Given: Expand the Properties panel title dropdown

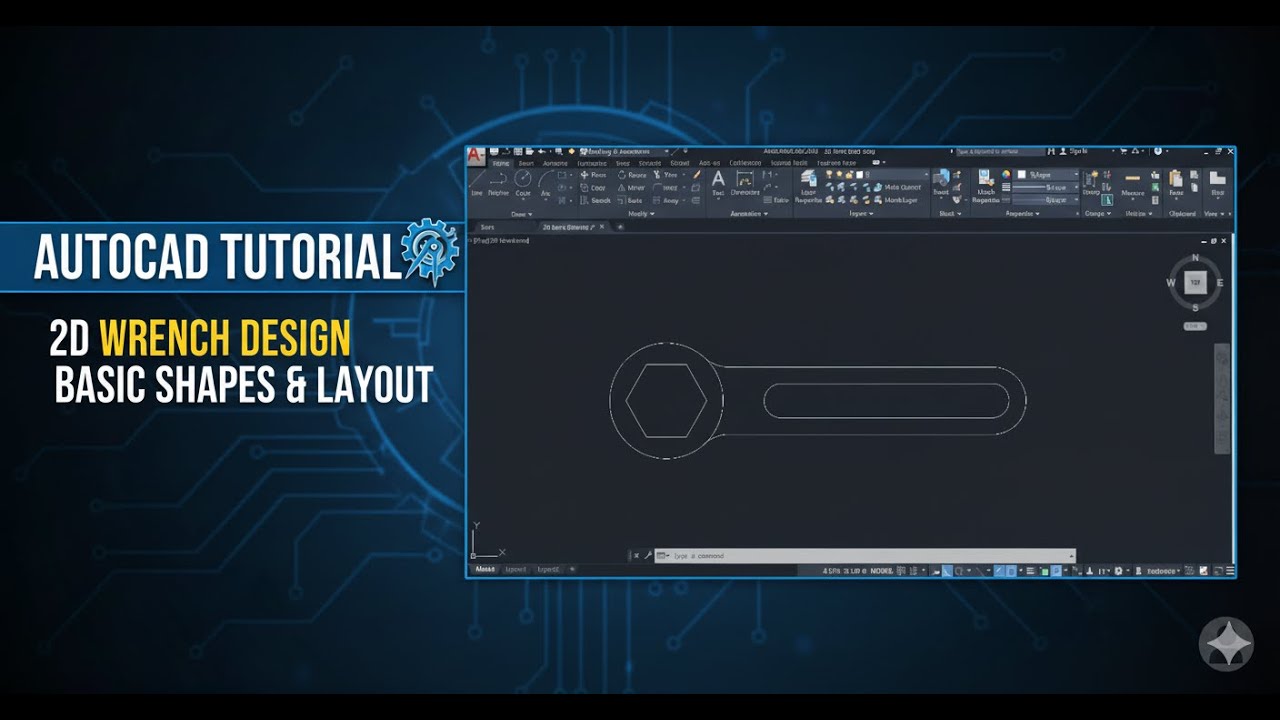Looking at the screenshot, I should coord(1022,214).
